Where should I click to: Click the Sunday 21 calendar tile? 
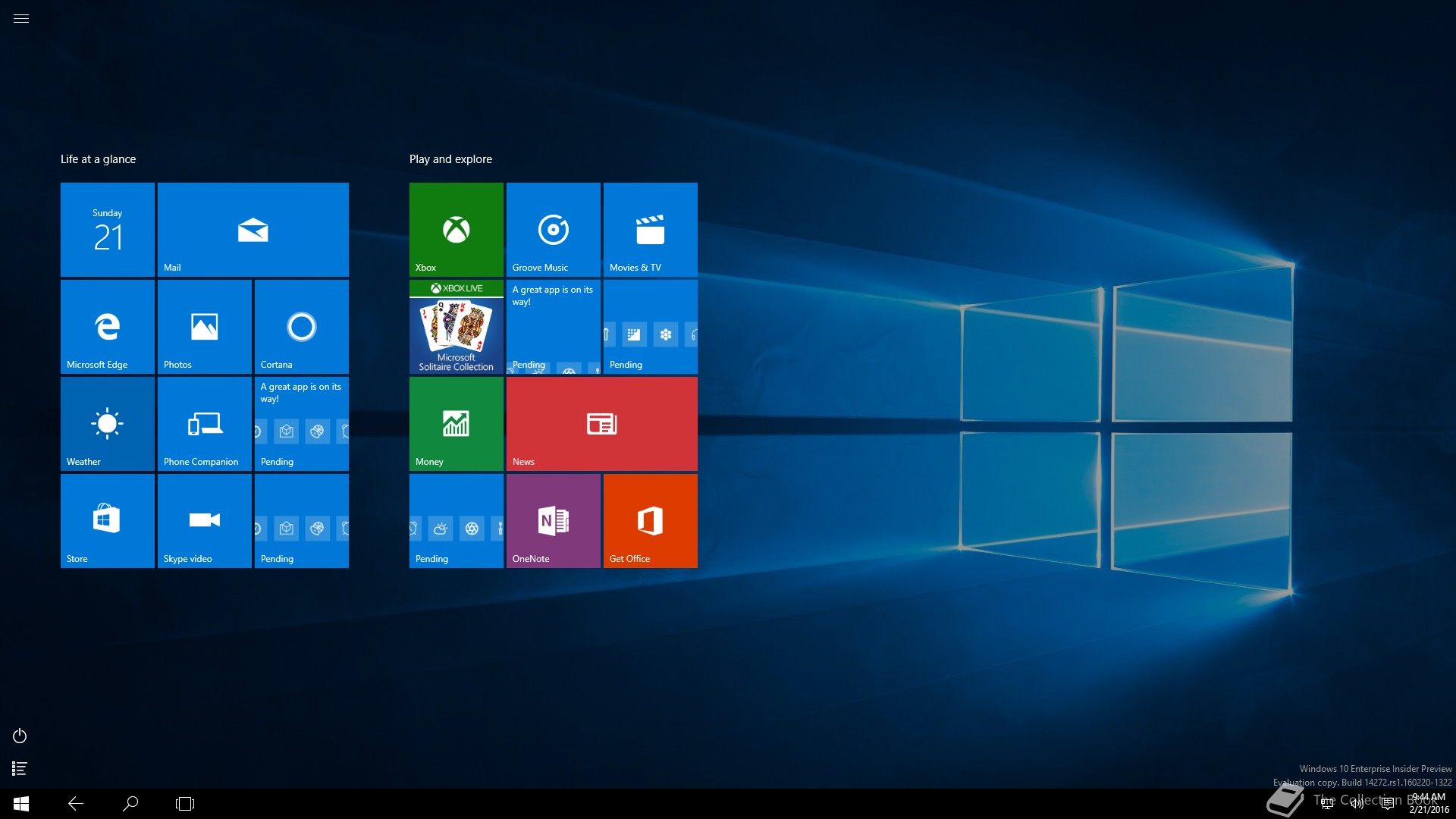click(x=107, y=230)
